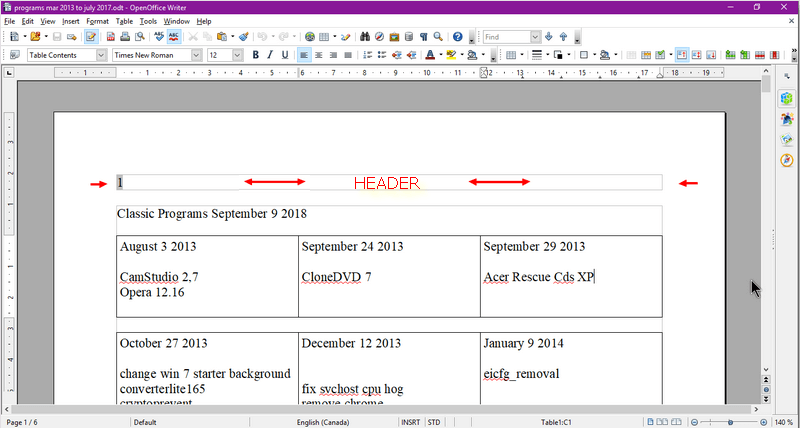
Task: Click INSRT insert mode status field
Action: coord(411,422)
